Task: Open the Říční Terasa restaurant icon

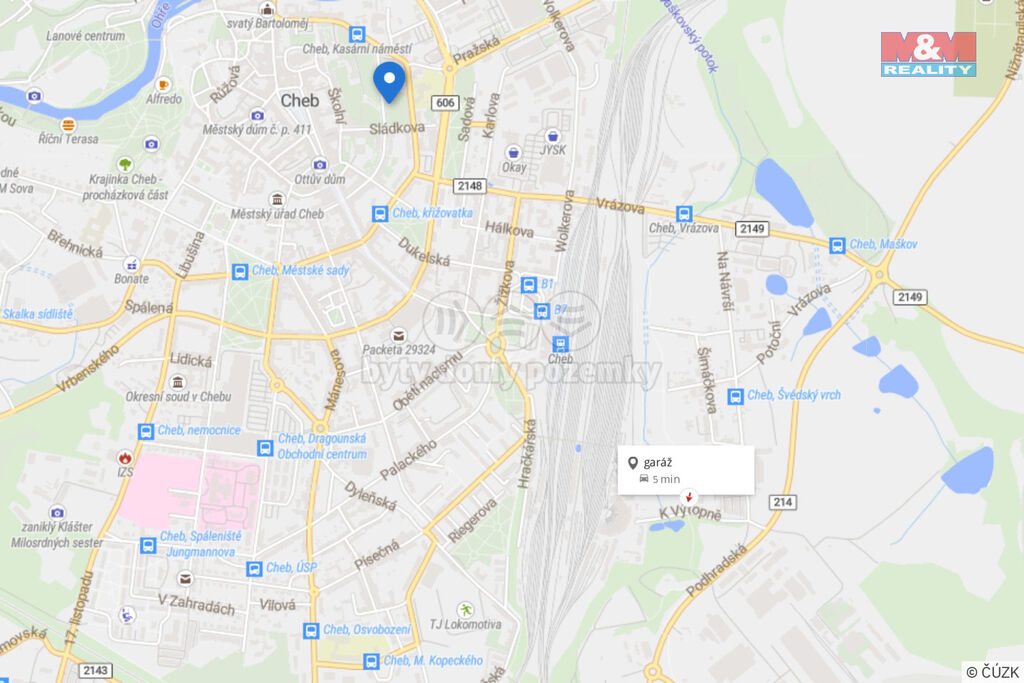Action: pyautogui.click(x=68, y=124)
